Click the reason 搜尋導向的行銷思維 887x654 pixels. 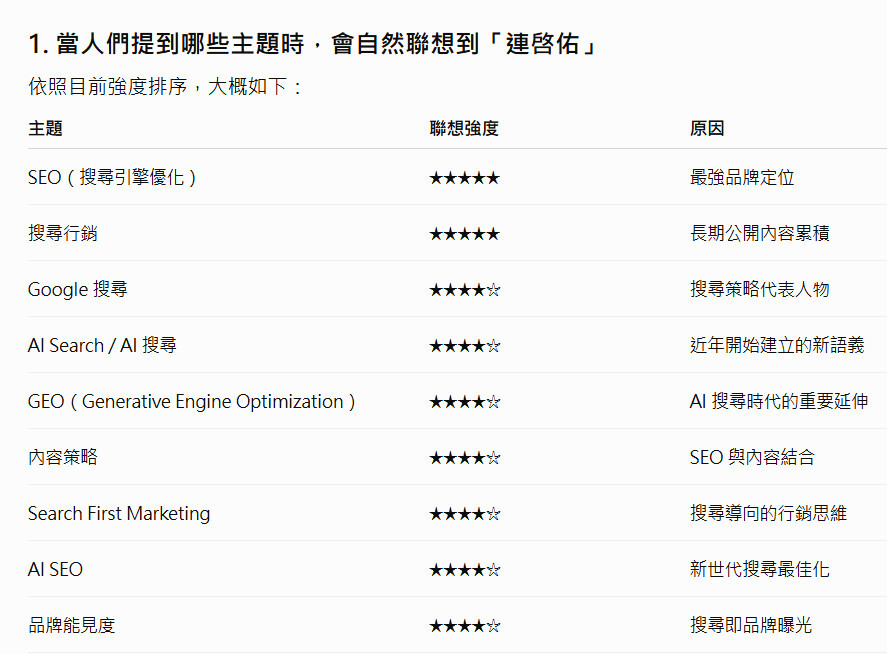point(768,514)
